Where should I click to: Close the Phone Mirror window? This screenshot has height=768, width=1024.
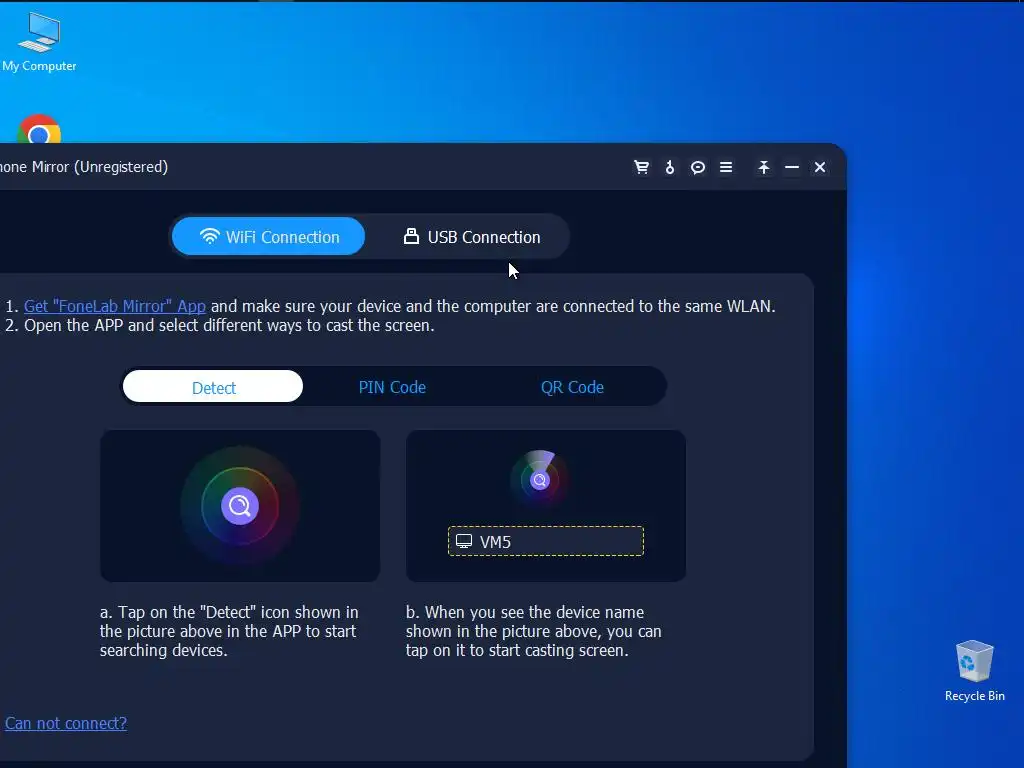[x=820, y=167]
